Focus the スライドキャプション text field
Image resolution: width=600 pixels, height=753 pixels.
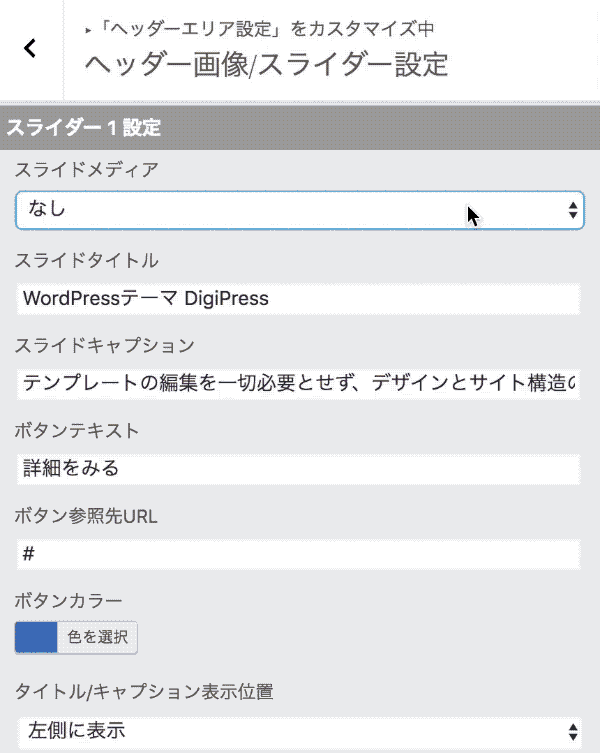click(x=298, y=383)
